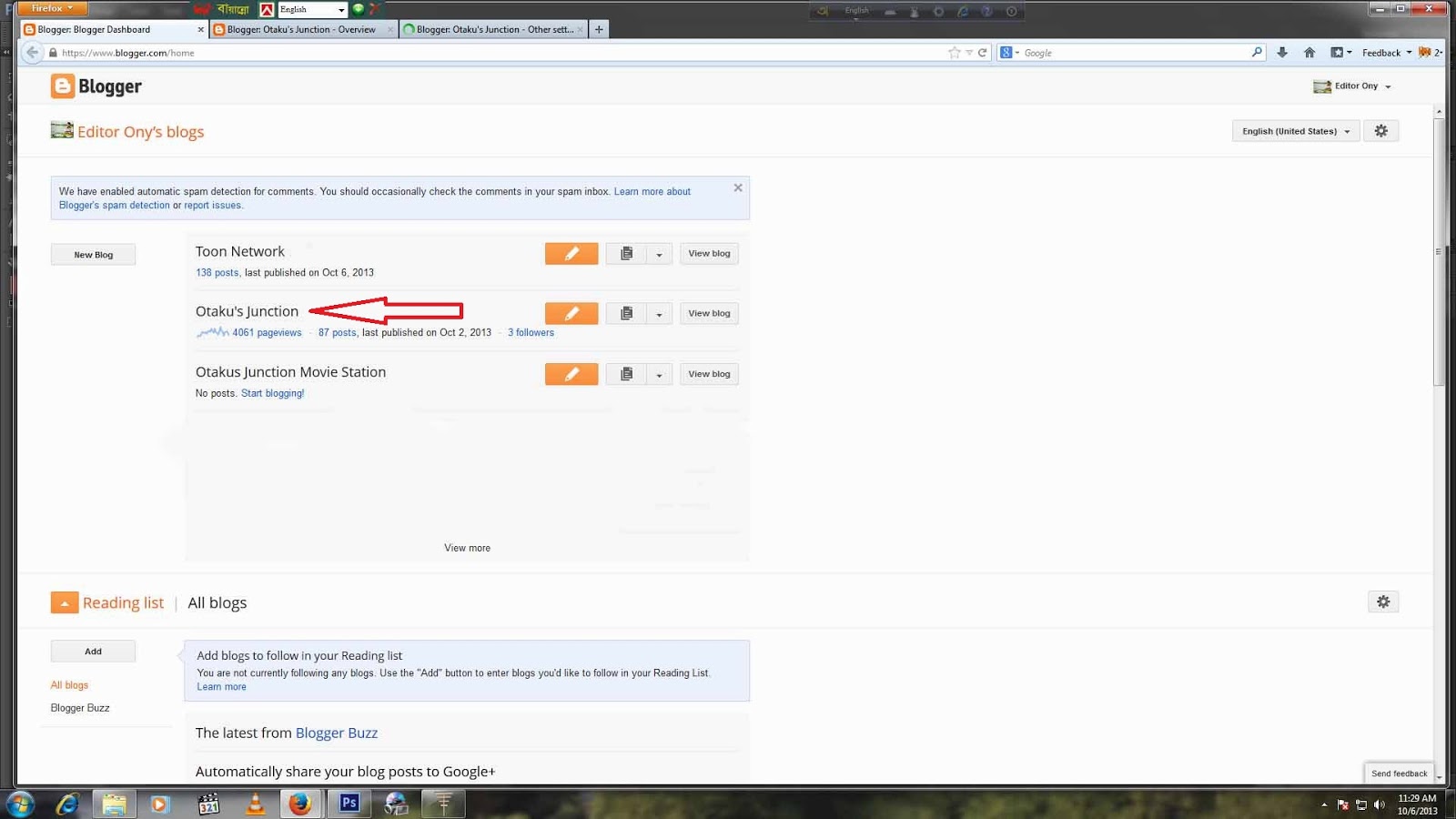Switch to the Otaku's Junction - Overview tab
The height and width of the screenshot is (819, 1456).
(x=303, y=29)
